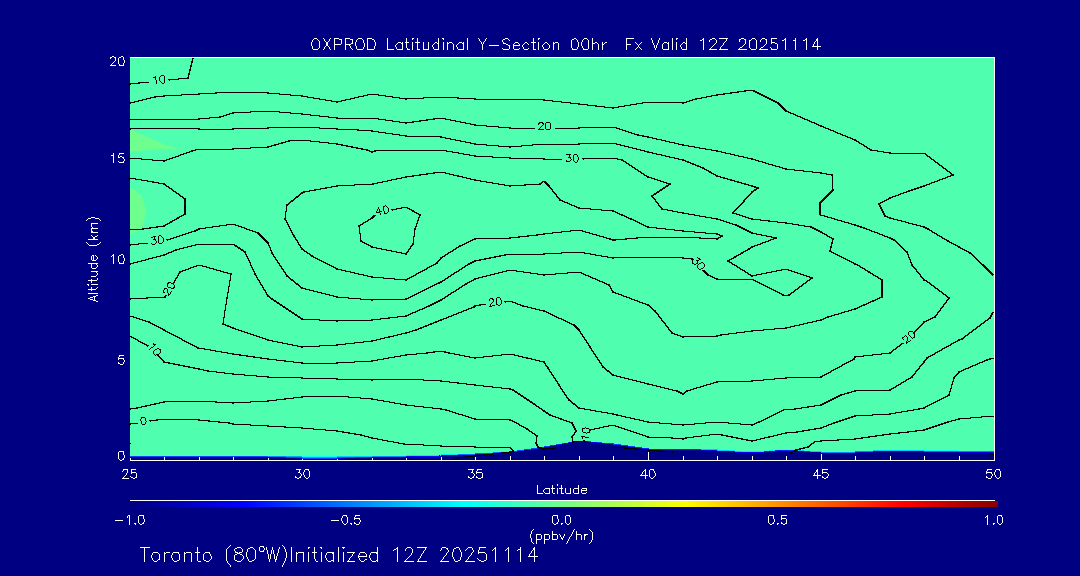
Task: Click contour label 30 near latitude 26
Action: point(157,240)
